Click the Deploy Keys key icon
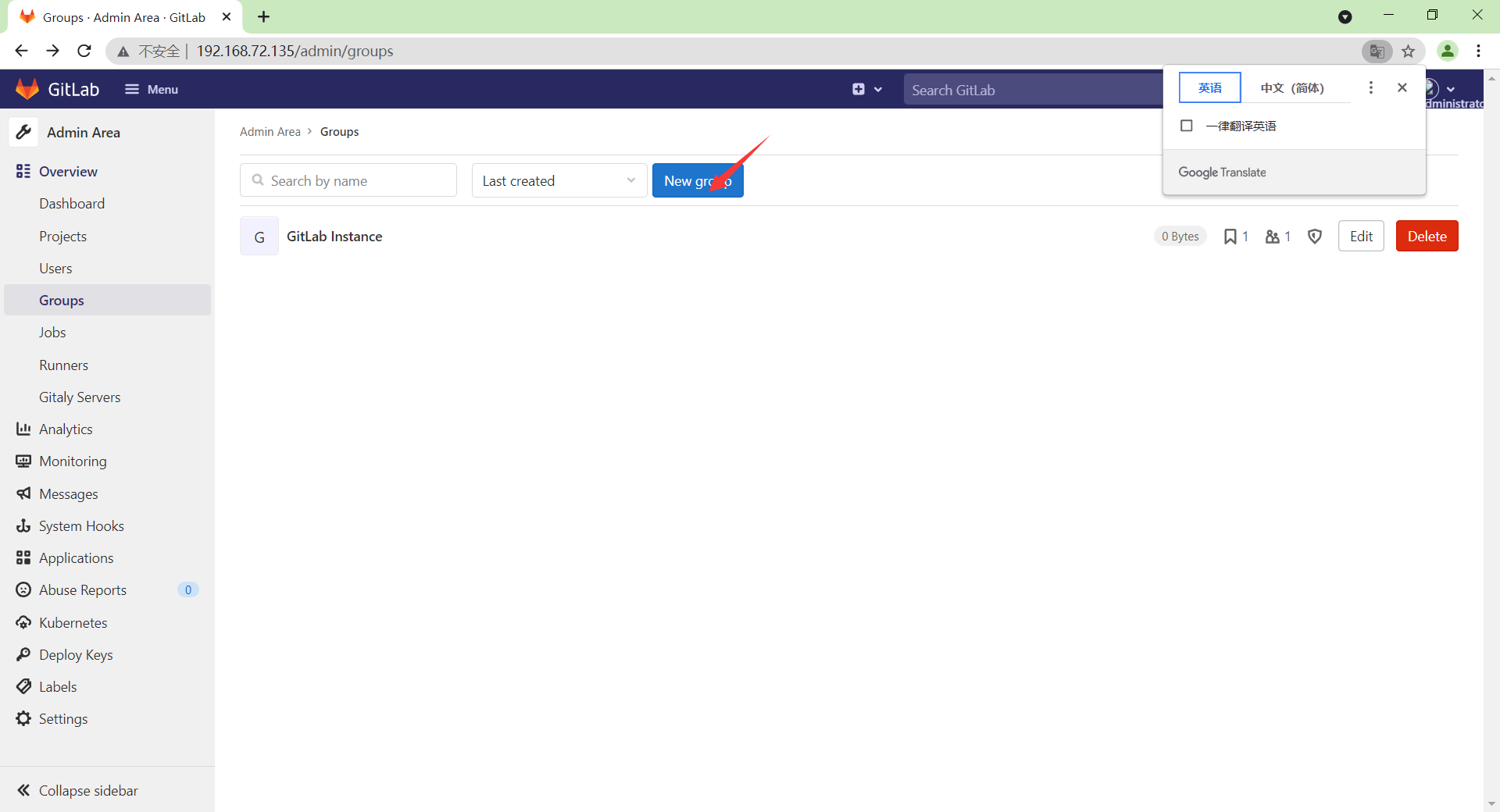The image size is (1500, 812). click(23, 654)
